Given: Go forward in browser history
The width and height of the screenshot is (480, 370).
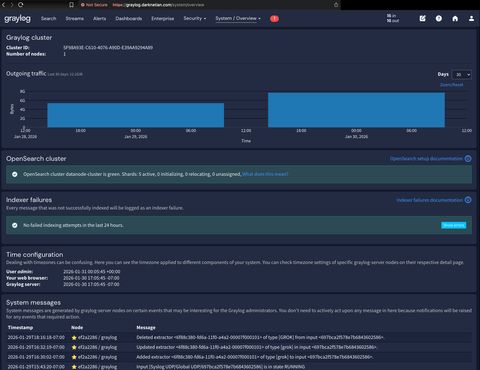Looking at the screenshot, I should point(12,5).
